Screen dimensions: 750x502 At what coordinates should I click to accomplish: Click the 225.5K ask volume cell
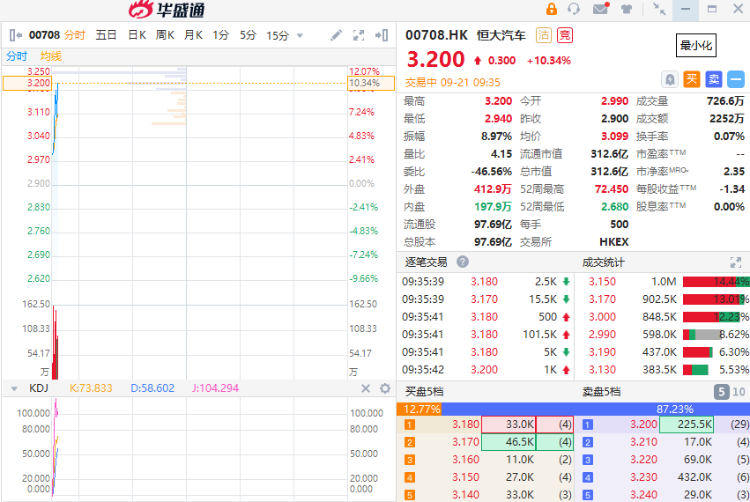tap(686, 424)
